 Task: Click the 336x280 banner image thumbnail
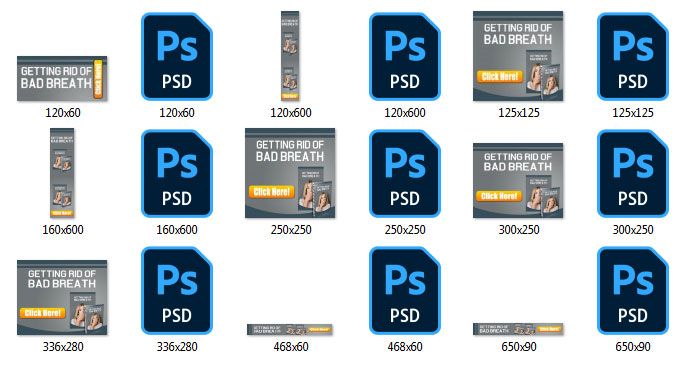point(62,298)
